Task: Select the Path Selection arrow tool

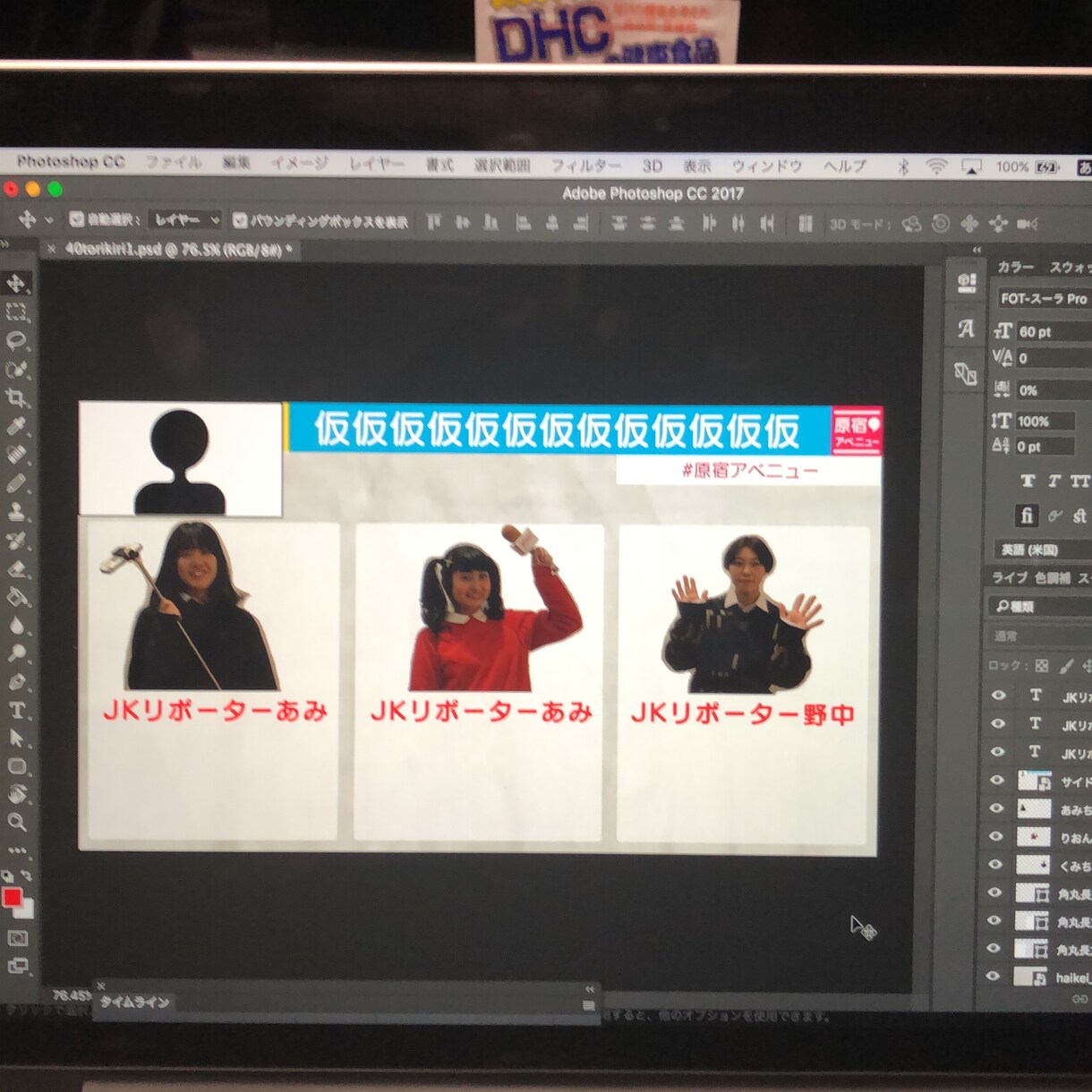Action: click(x=16, y=738)
